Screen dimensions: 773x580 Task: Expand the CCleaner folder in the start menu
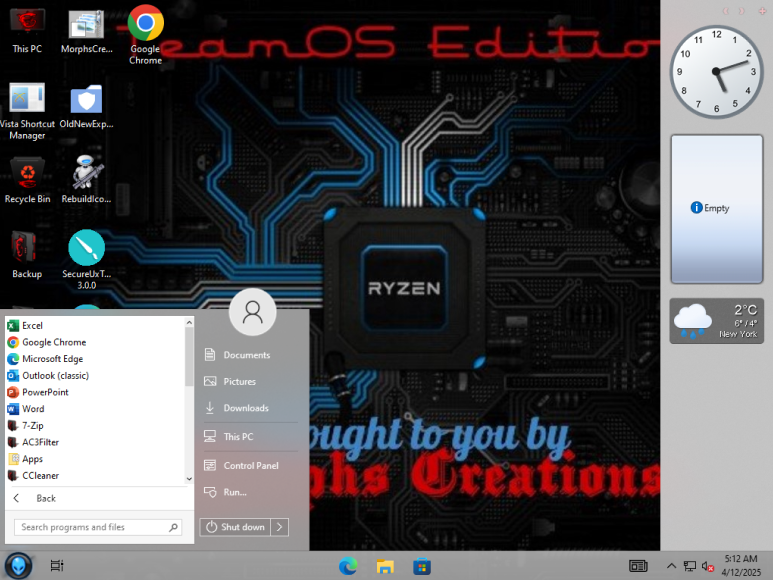pos(96,476)
